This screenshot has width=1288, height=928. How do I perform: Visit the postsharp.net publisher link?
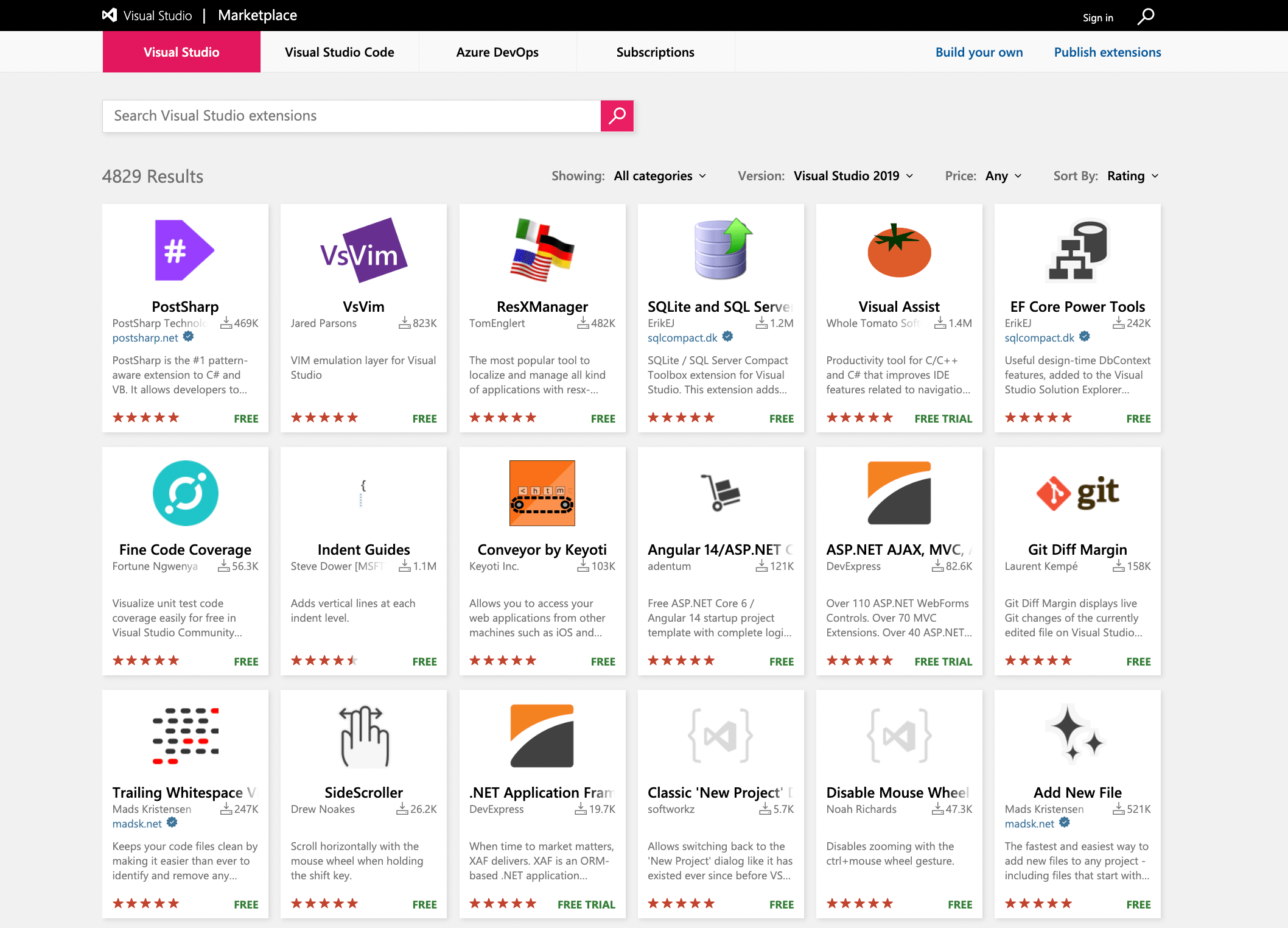coord(145,338)
